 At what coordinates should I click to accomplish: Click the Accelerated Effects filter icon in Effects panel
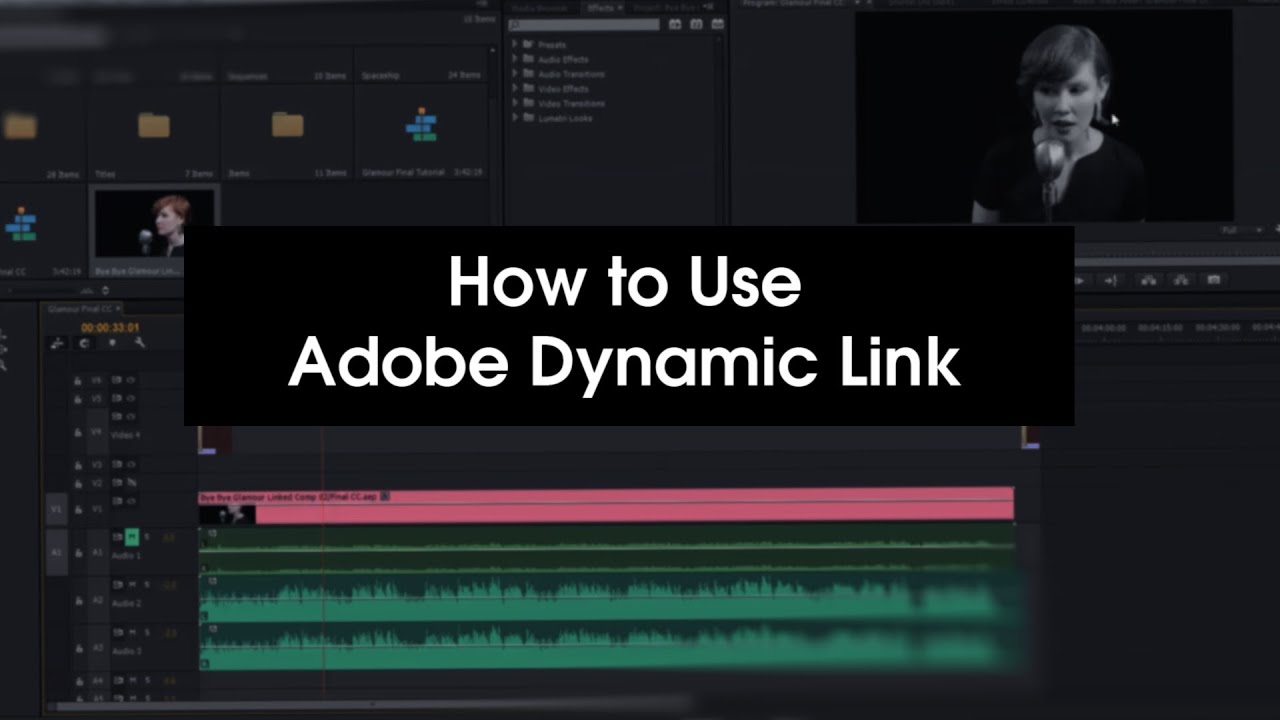click(x=674, y=24)
